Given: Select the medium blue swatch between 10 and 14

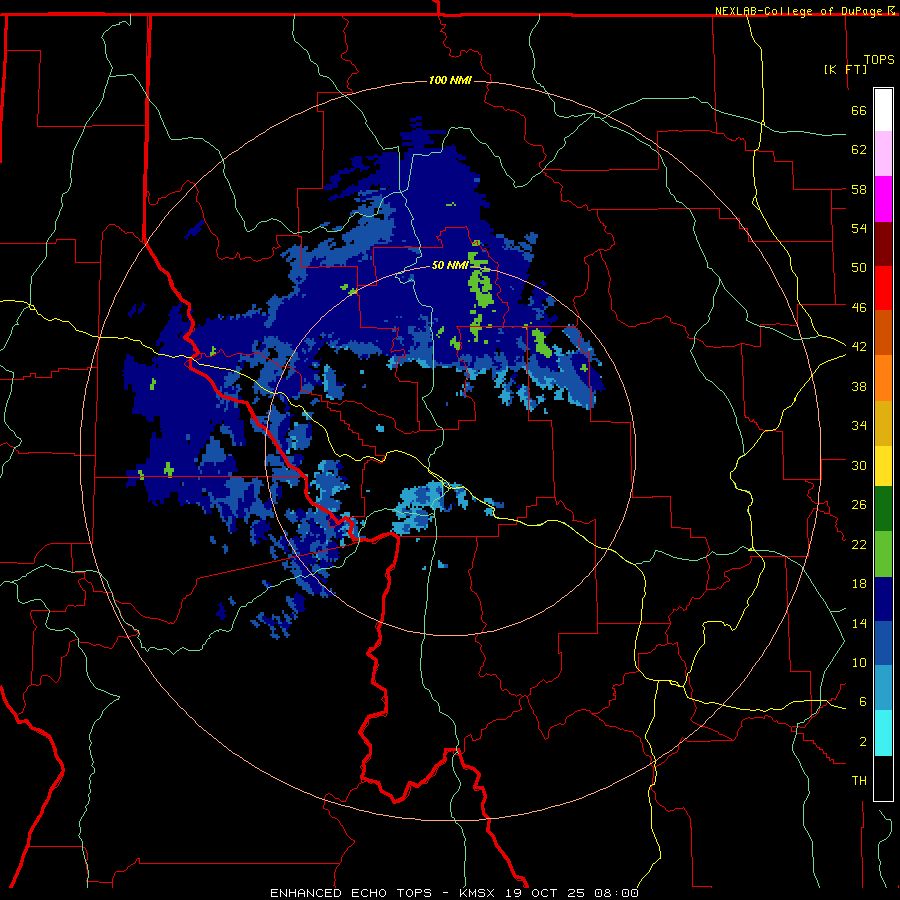Looking at the screenshot, I should click(883, 643).
